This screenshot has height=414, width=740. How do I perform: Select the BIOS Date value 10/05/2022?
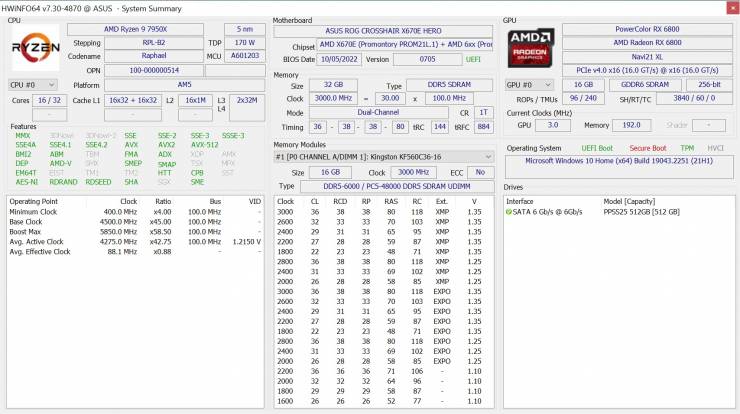click(x=339, y=59)
